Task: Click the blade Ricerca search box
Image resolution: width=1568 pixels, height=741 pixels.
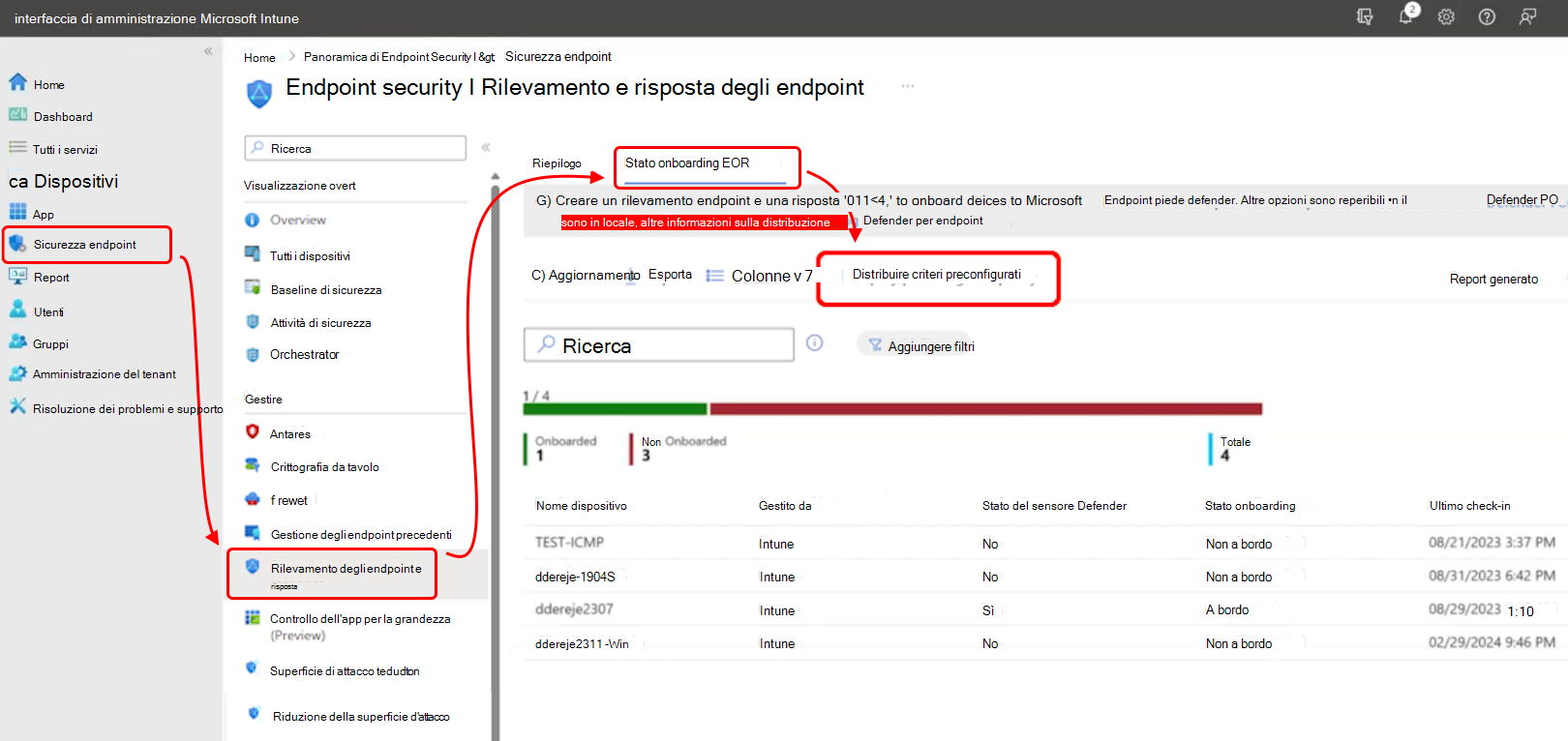Action: [355, 148]
